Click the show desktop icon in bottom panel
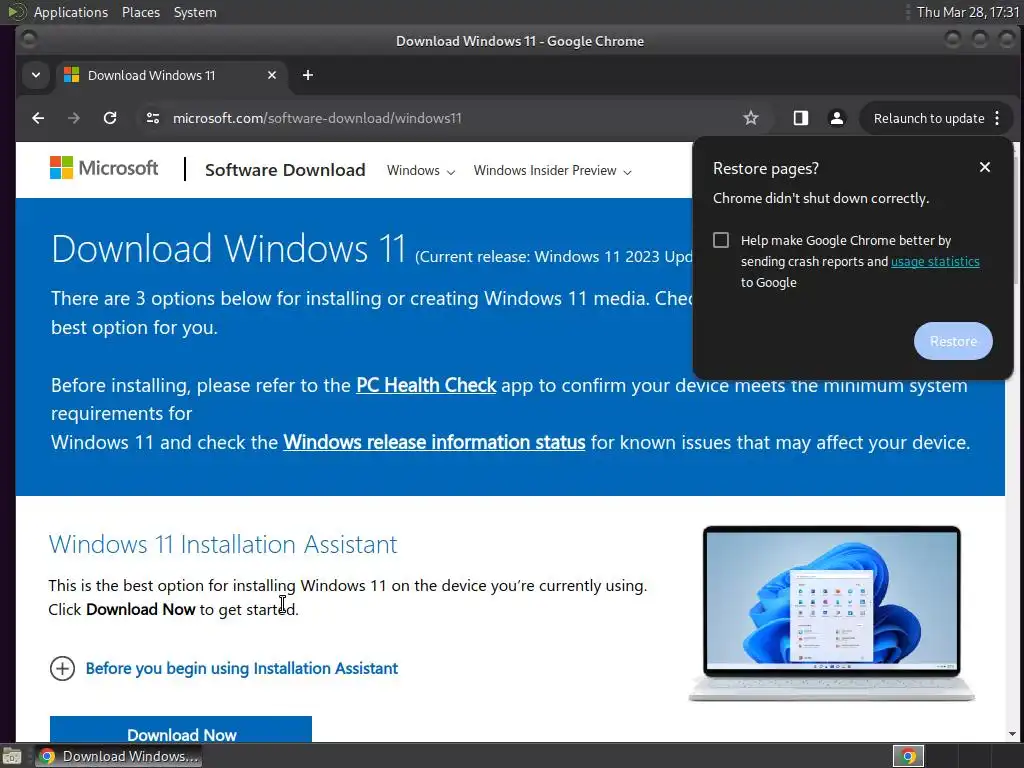This screenshot has height=768, width=1024. coord(10,756)
